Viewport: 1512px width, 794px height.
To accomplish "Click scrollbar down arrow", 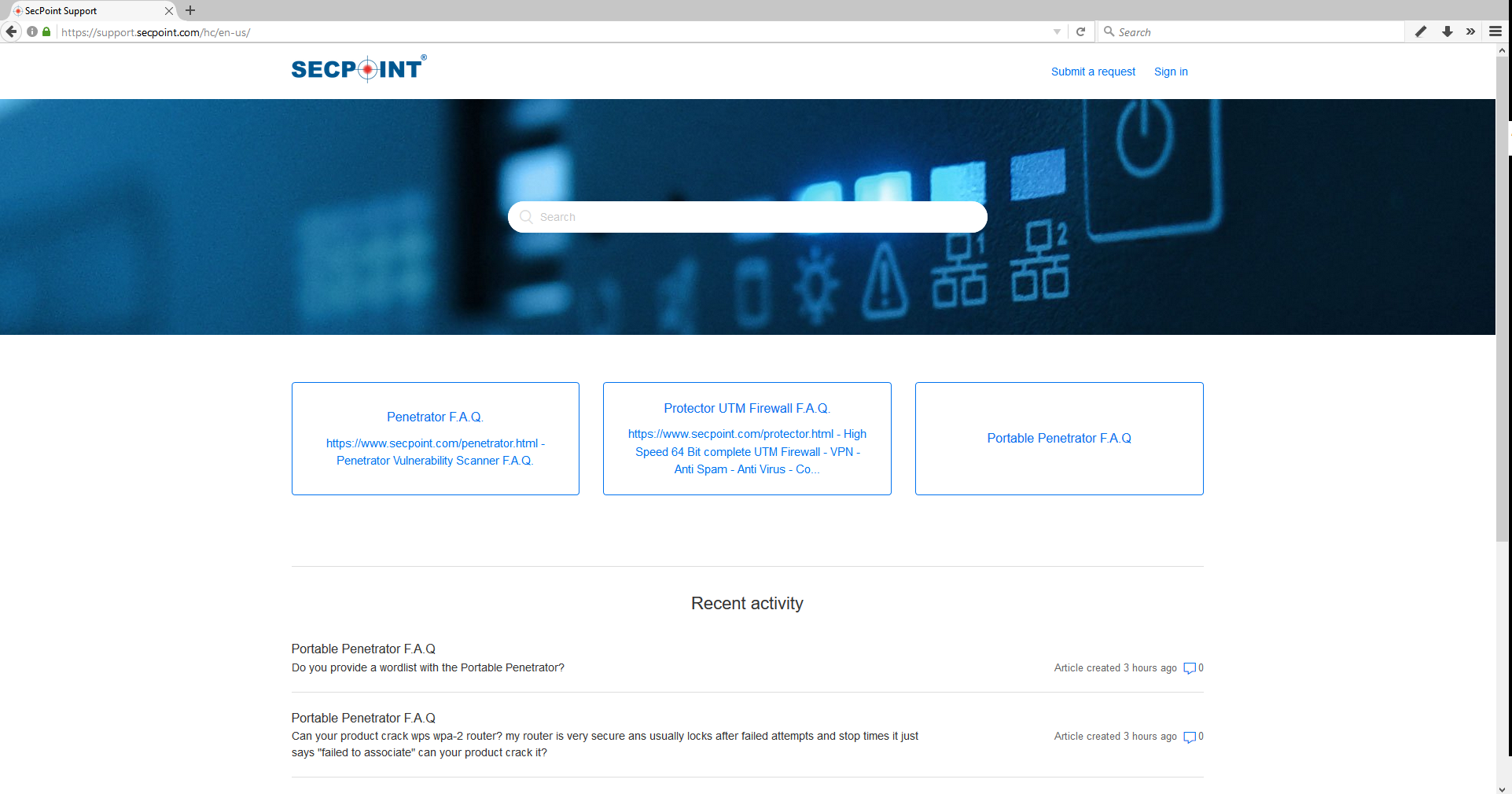I will click(1503, 788).
